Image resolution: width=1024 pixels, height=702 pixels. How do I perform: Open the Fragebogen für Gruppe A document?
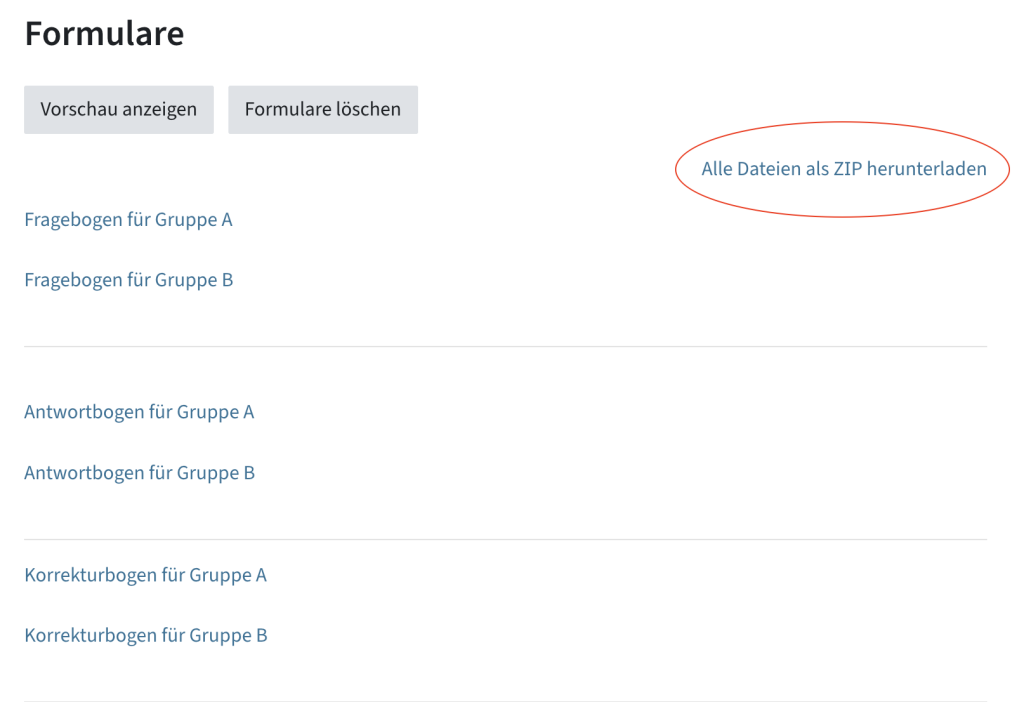(128, 219)
